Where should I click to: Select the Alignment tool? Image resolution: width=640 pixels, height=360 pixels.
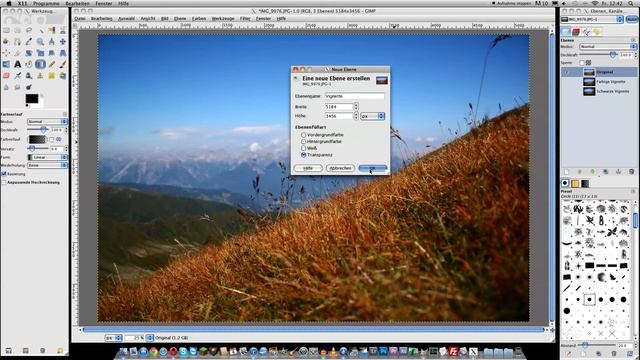(x=6, y=53)
